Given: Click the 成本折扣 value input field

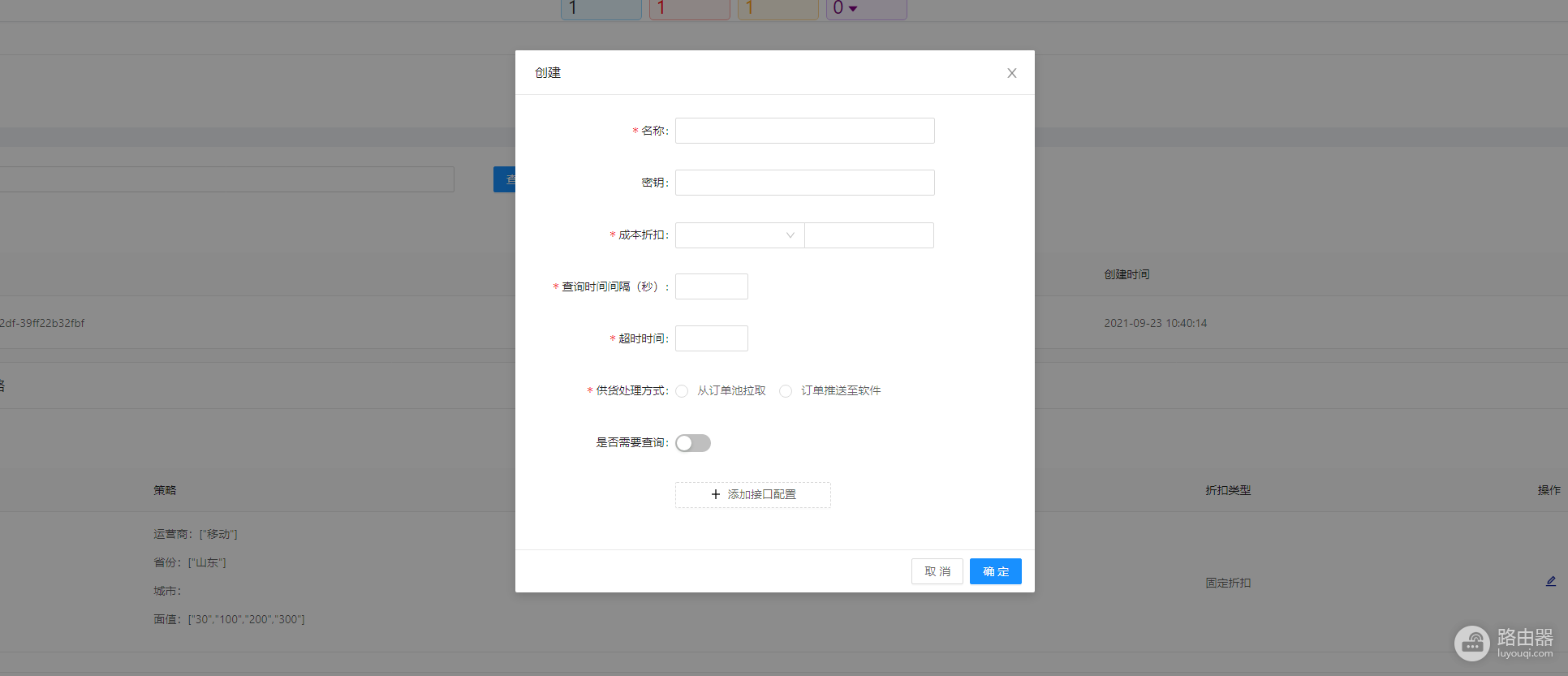Looking at the screenshot, I should tap(868, 235).
